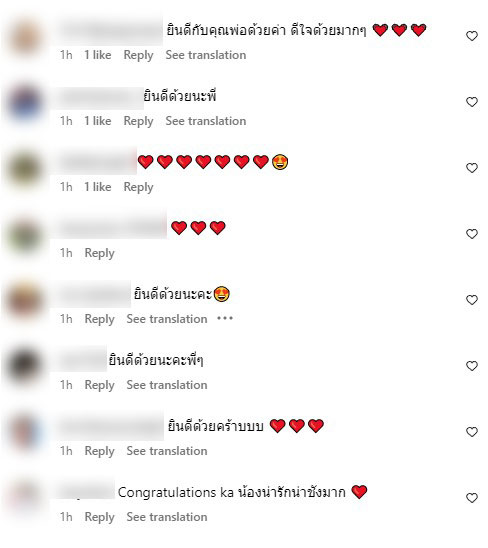Screen dimensions: 488x548
Task: See translation of 'ยินดีด้วยคร้าบบบ' comment
Action: (167, 451)
